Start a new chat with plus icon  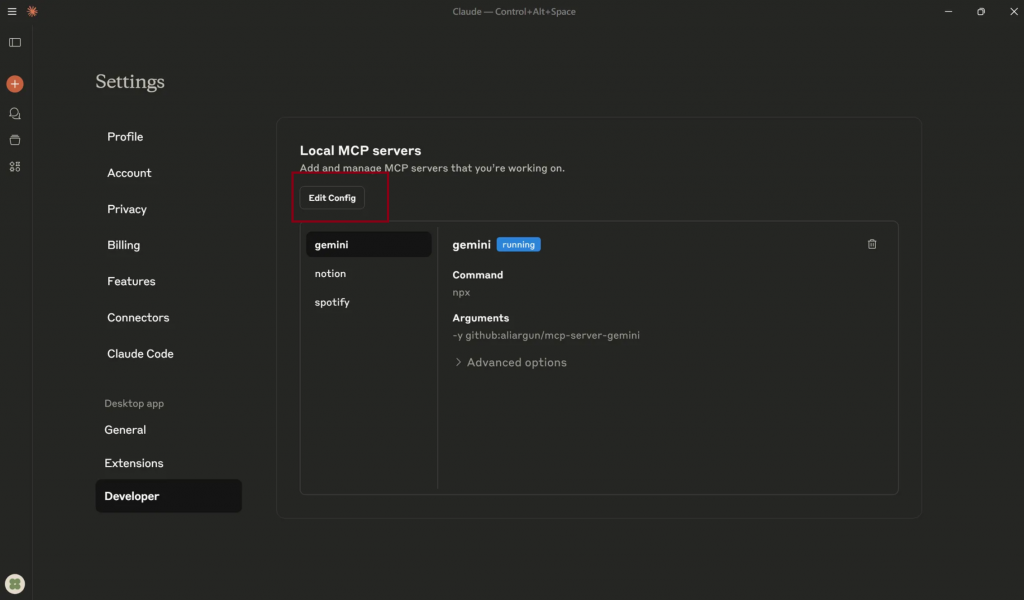pos(14,84)
